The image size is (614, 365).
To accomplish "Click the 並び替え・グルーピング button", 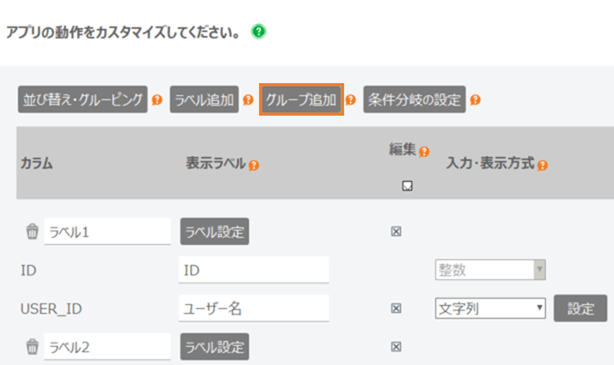I will [x=83, y=99].
